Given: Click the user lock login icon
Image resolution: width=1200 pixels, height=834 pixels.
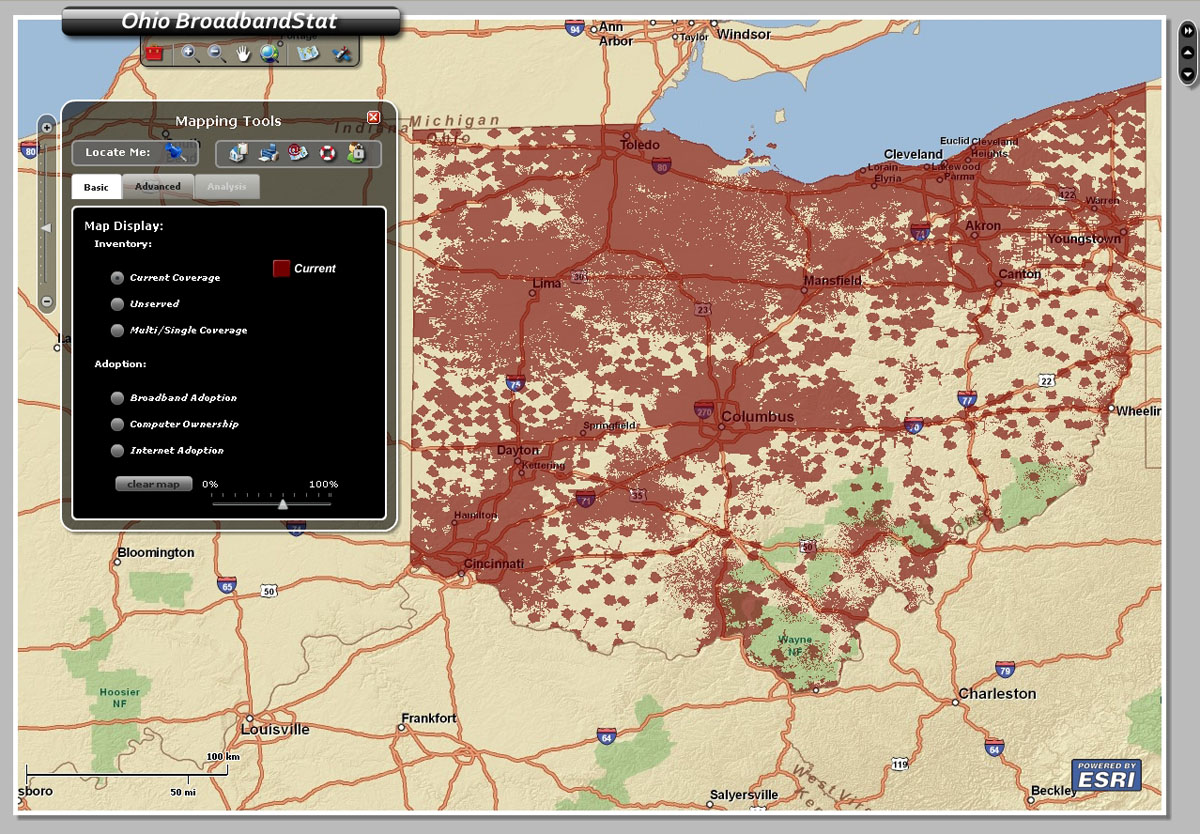Looking at the screenshot, I should point(356,153).
